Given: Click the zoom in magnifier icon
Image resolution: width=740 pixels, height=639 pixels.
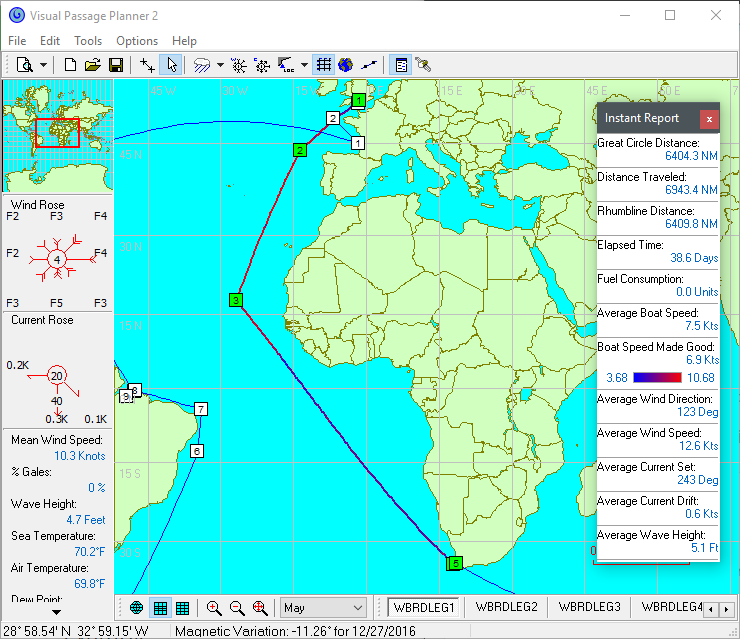Looking at the screenshot, I should click(x=214, y=608).
